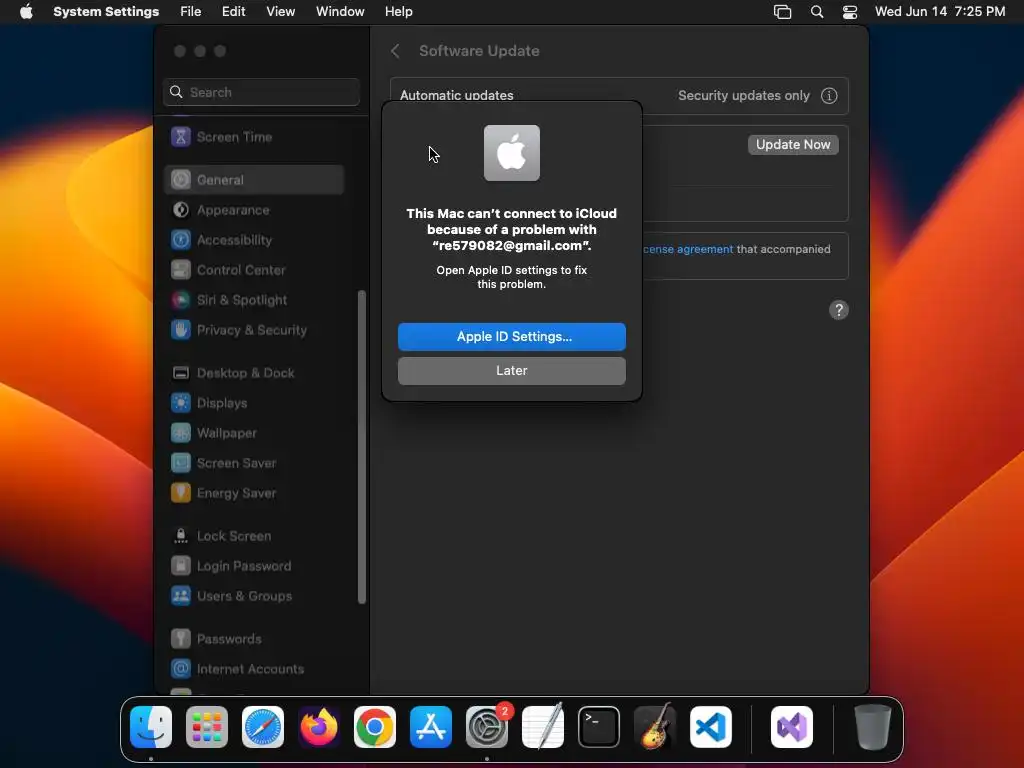The width and height of the screenshot is (1024, 768).
Task: Open Users & Groups settings
Action: [x=254, y=596]
